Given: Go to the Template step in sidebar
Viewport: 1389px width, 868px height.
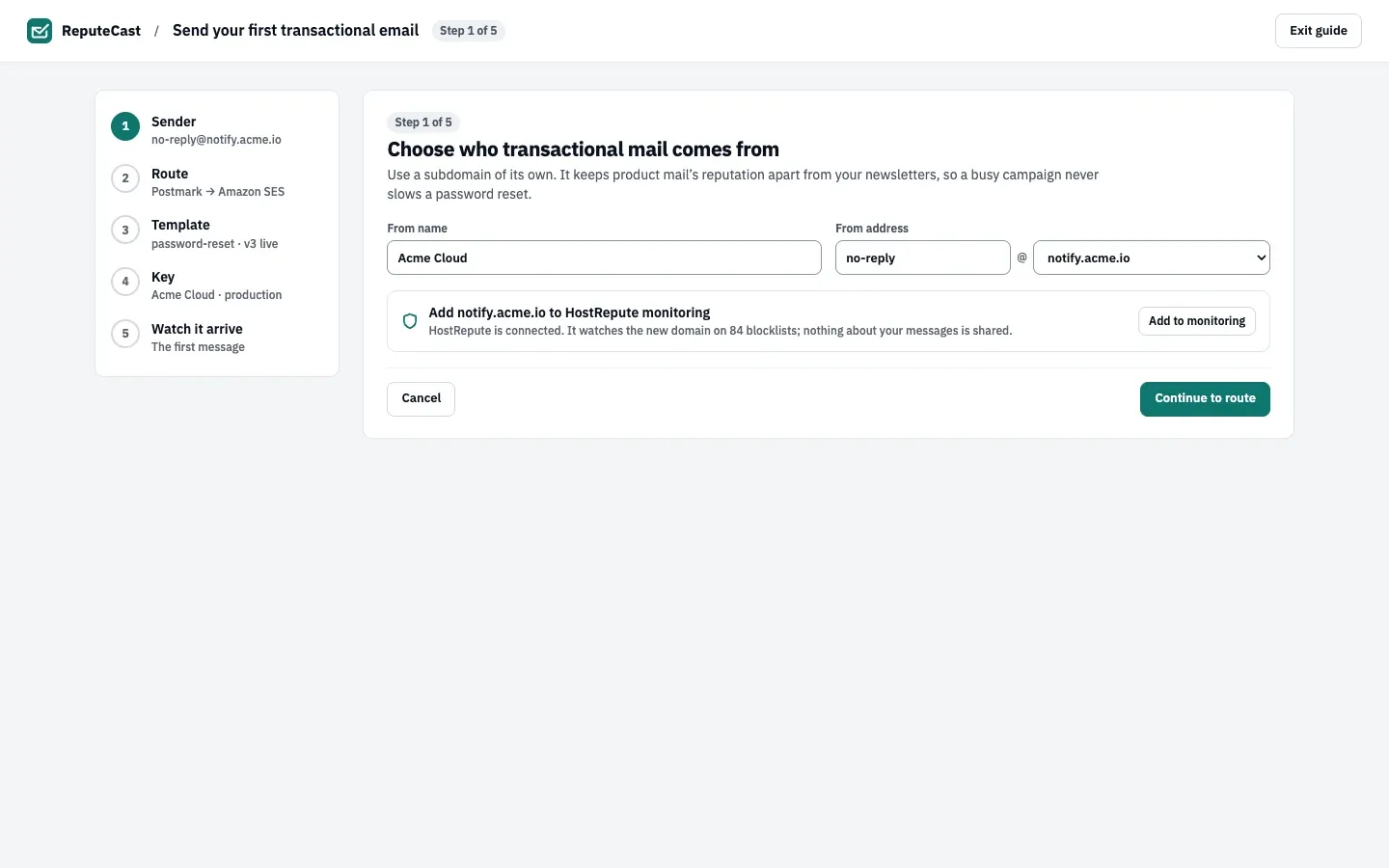Looking at the screenshot, I should click(x=217, y=233).
